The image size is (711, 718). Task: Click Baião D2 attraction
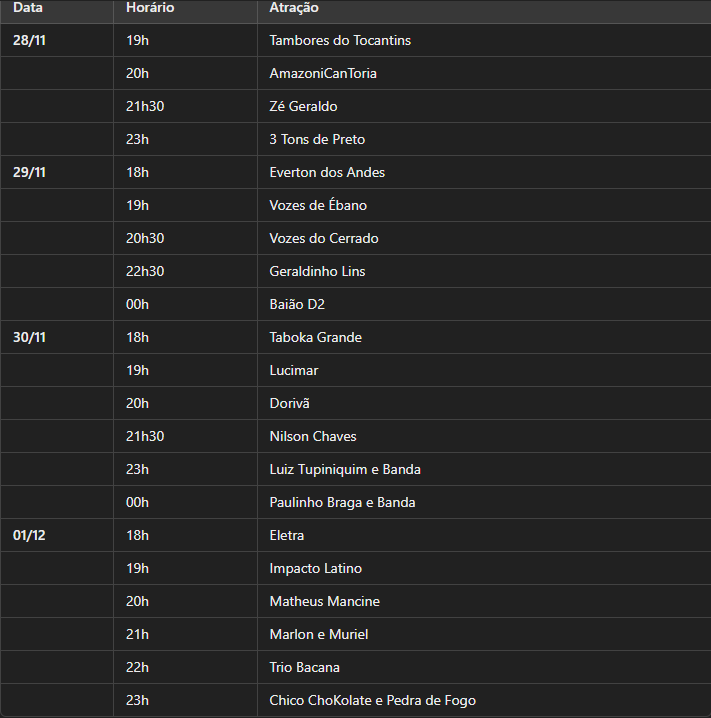click(297, 304)
